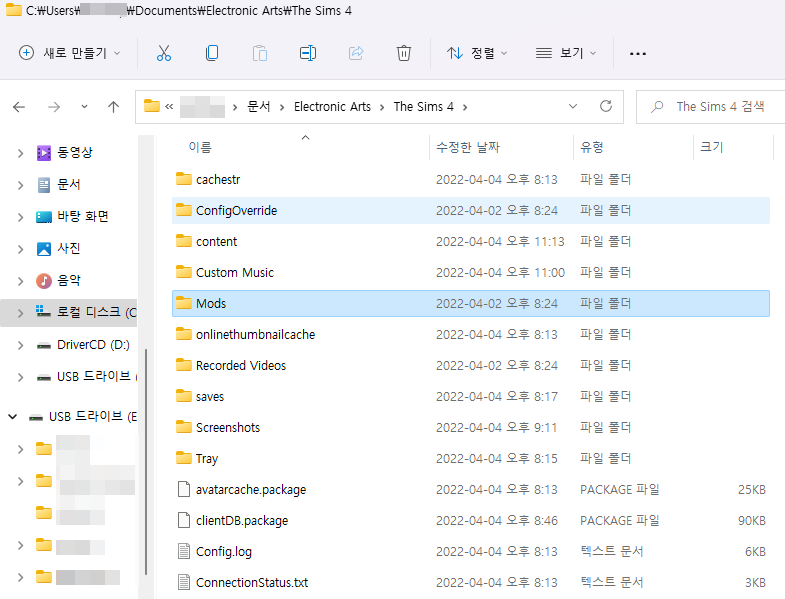785x599 pixels.
Task: Click Electronic Arts breadcrumb segment
Action: [x=332, y=107]
